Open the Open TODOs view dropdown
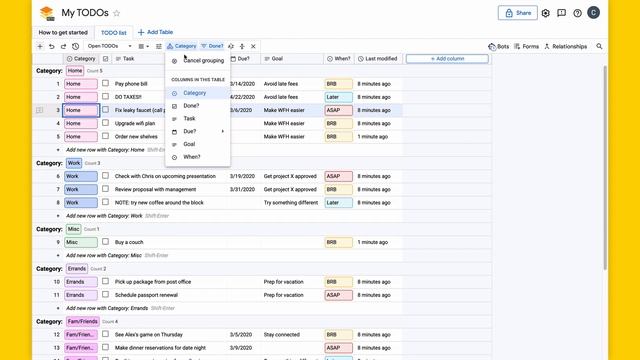Screen dimensions: 640x360 click(109, 46)
